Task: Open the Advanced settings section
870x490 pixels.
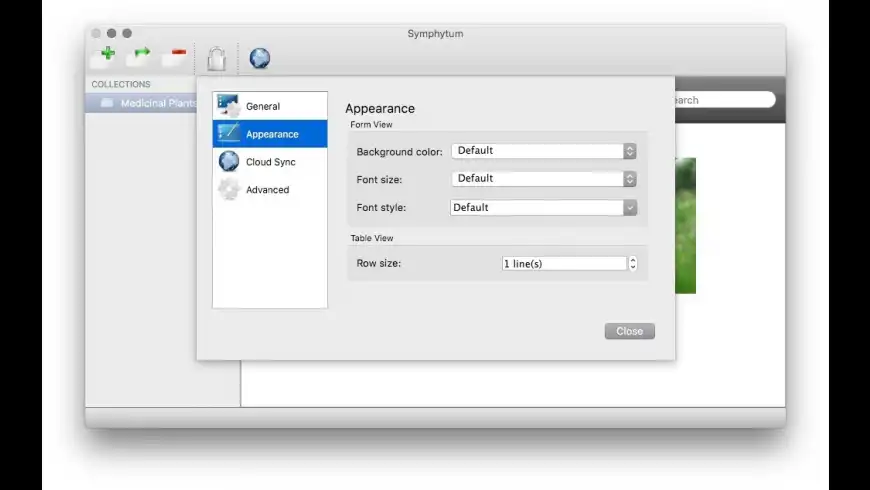Action: tap(270, 189)
